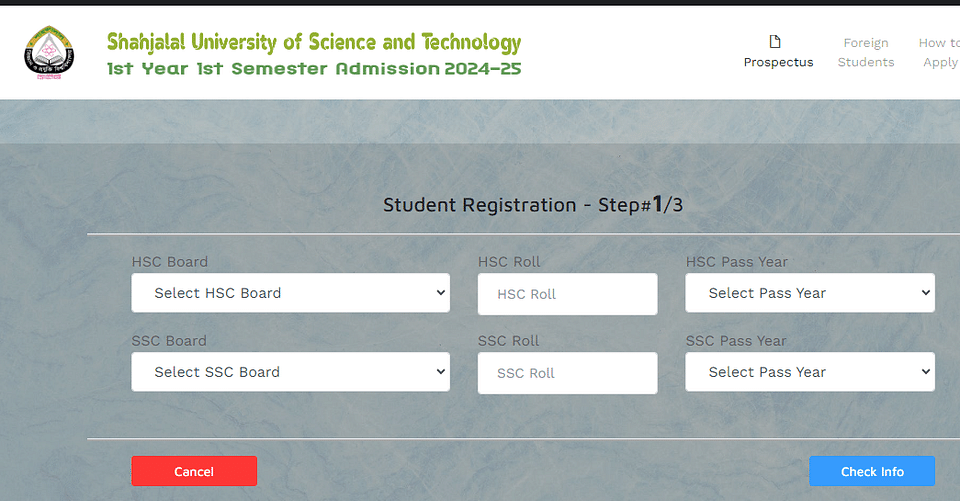Click the HSC Roll label text
The height and width of the screenshot is (501, 960).
click(509, 262)
